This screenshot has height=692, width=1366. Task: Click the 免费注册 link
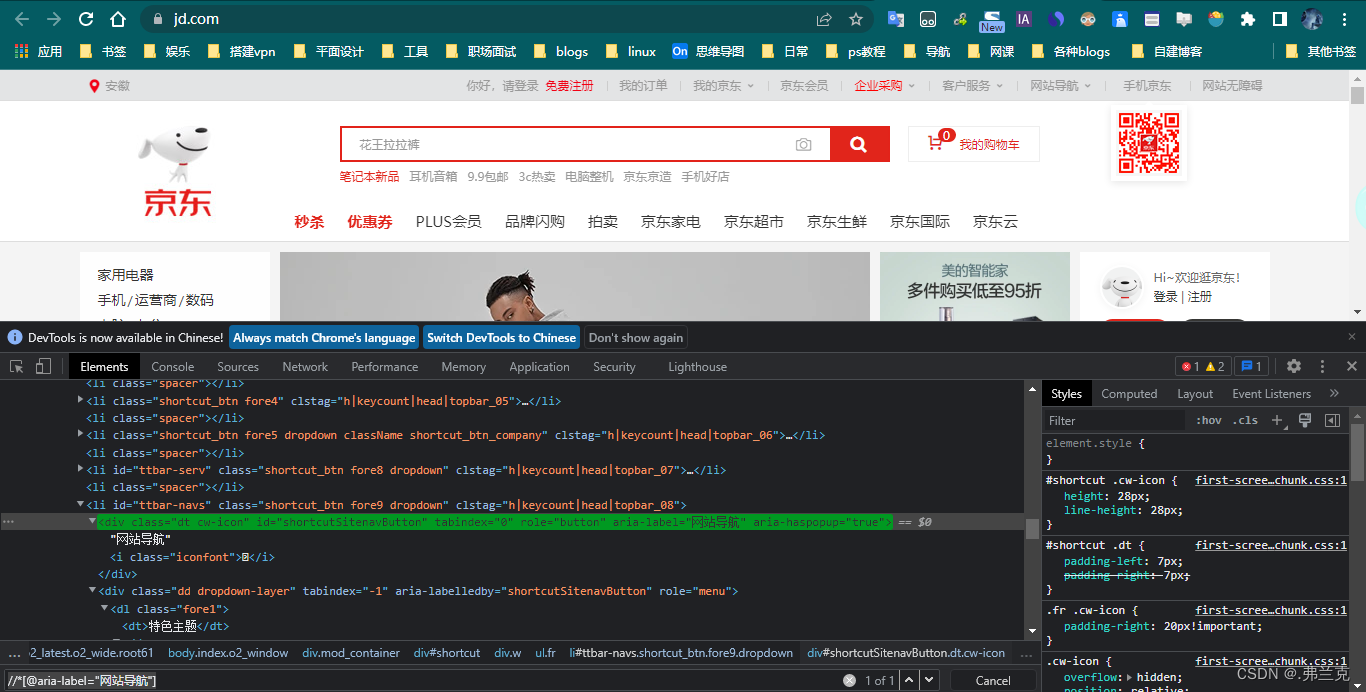[569, 85]
